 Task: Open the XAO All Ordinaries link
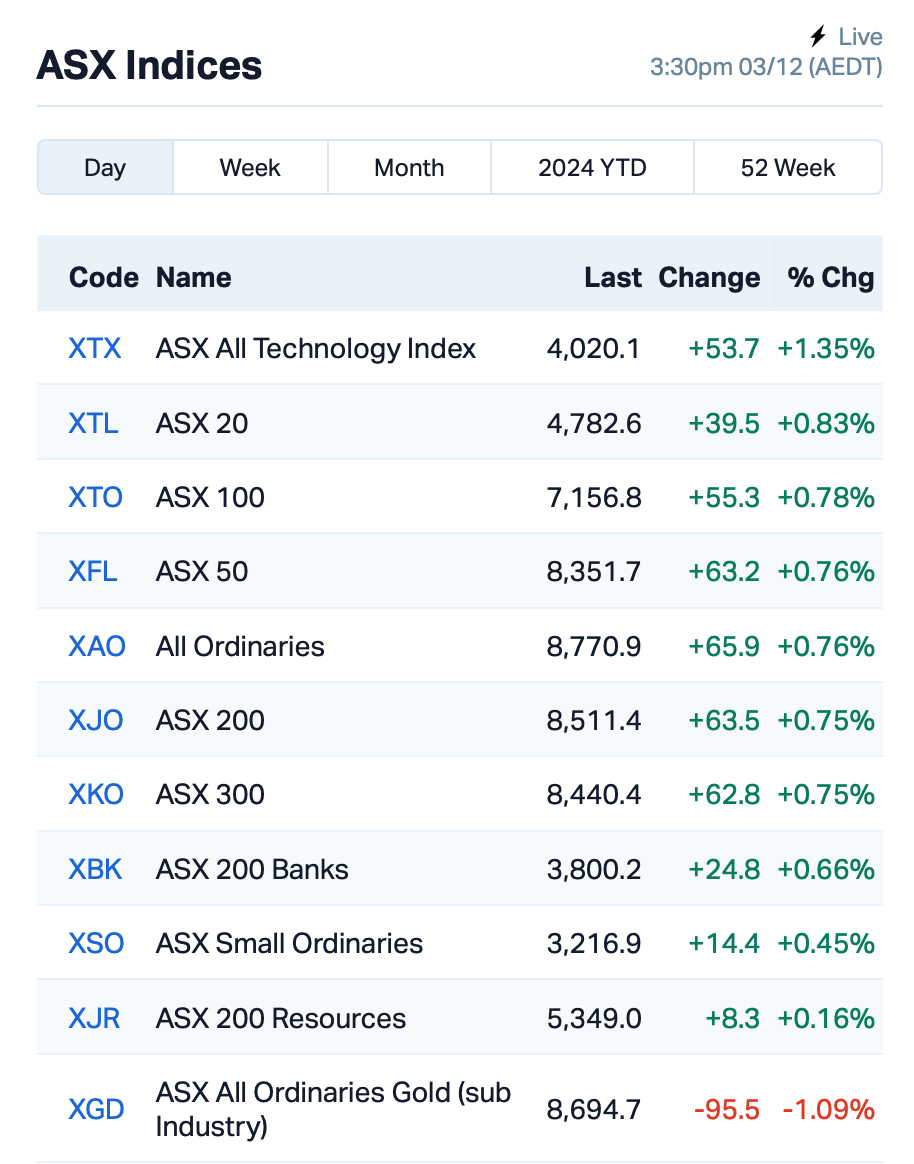[x=97, y=647]
